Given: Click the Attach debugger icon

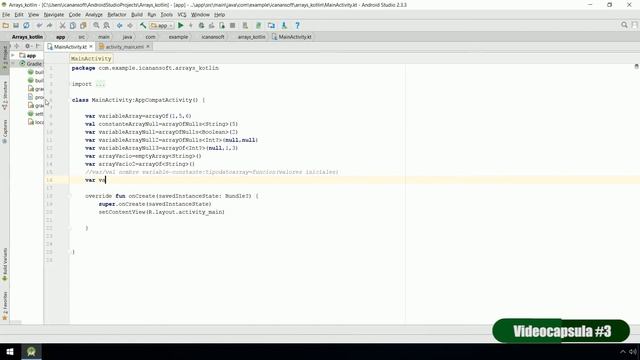Looking at the screenshot, I should click(x=222, y=25).
